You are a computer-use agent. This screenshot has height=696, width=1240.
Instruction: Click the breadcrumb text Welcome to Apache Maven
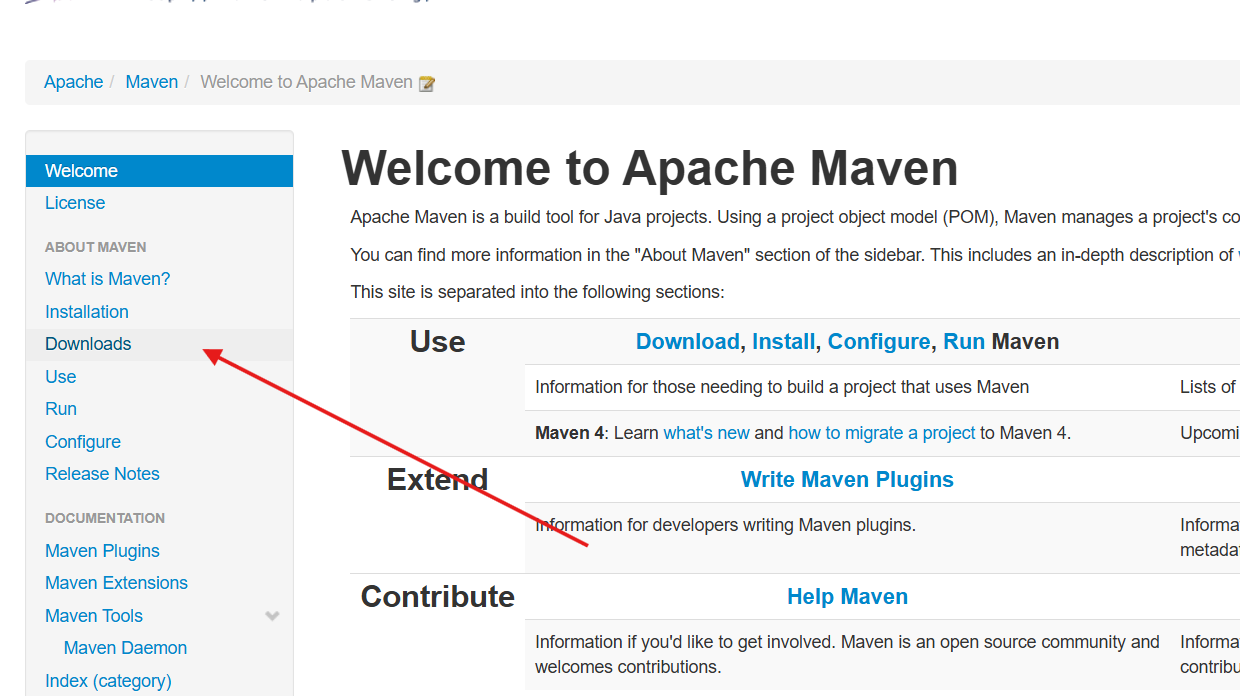306,82
